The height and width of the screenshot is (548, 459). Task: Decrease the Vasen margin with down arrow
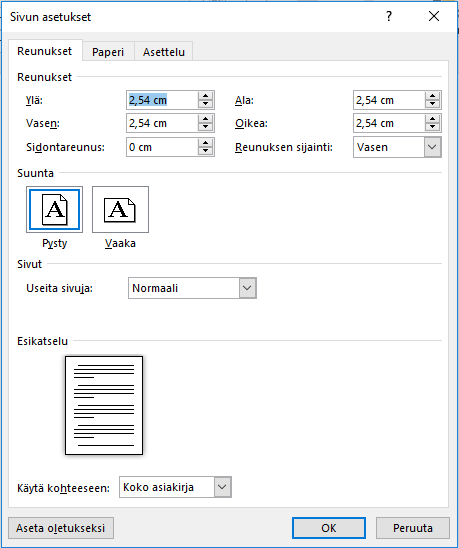pyautogui.click(x=206, y=127)
